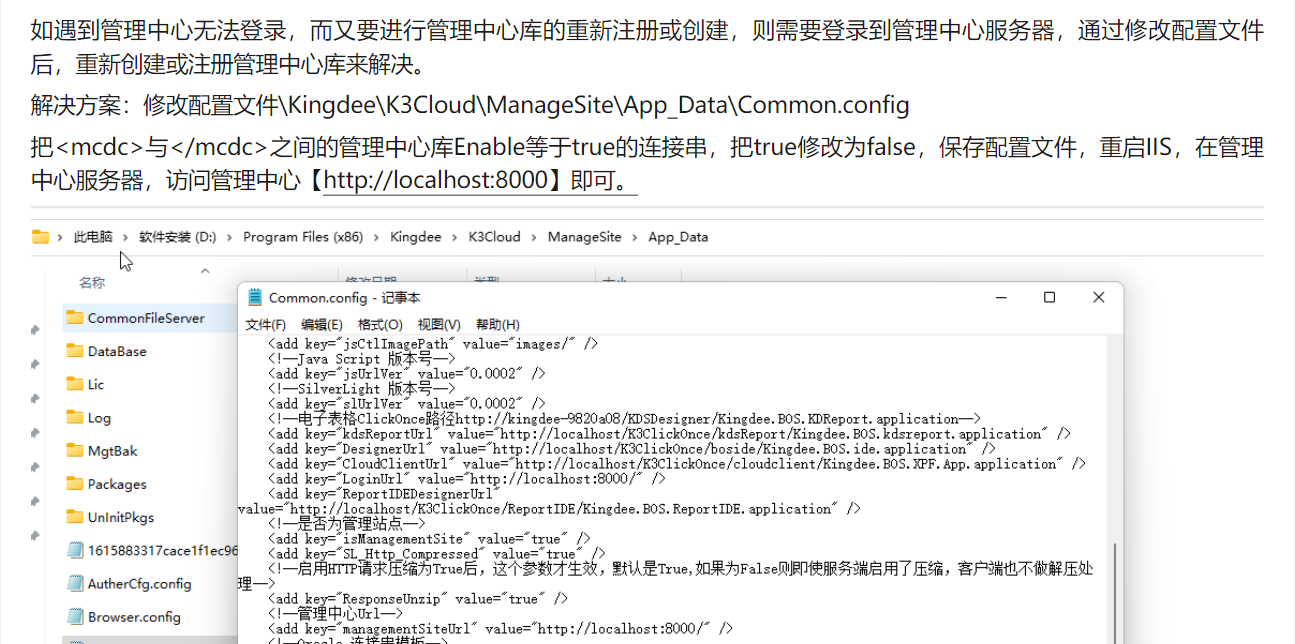Click the ReportIDEDesignerUrl key line in Notepad
Viewport: 1295px width, 644px height.
point(384,494)
